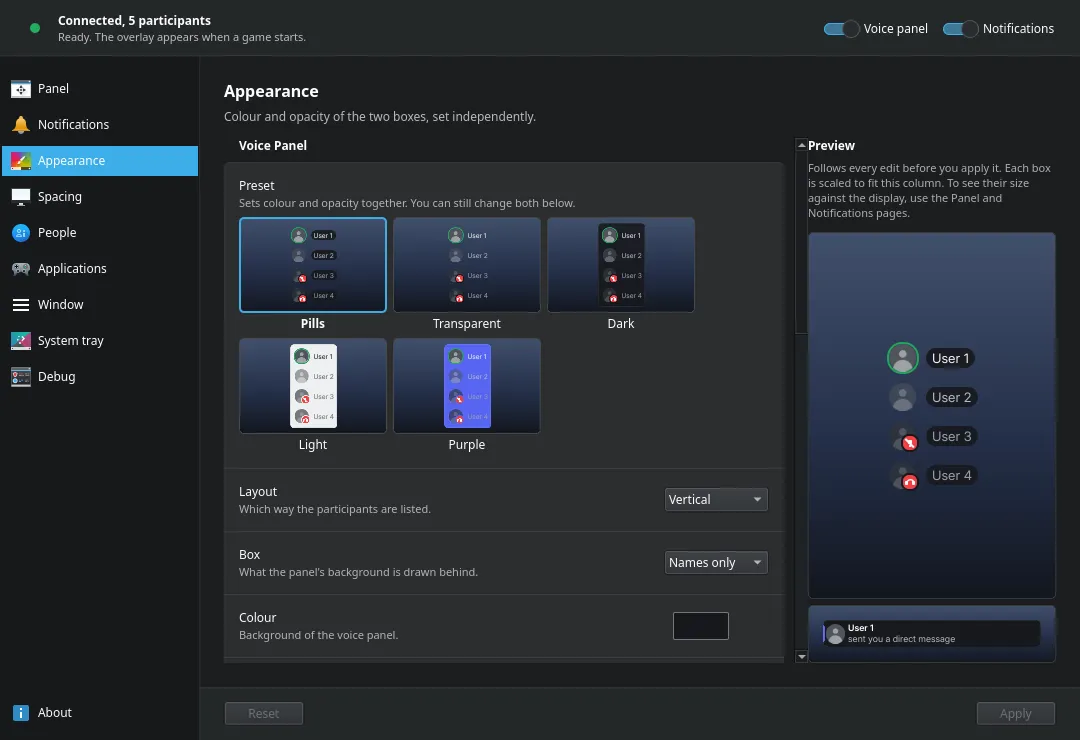Open the People settings page
Screen dimensions: 1080x740
pyautogui.click(x=100, y=233)
